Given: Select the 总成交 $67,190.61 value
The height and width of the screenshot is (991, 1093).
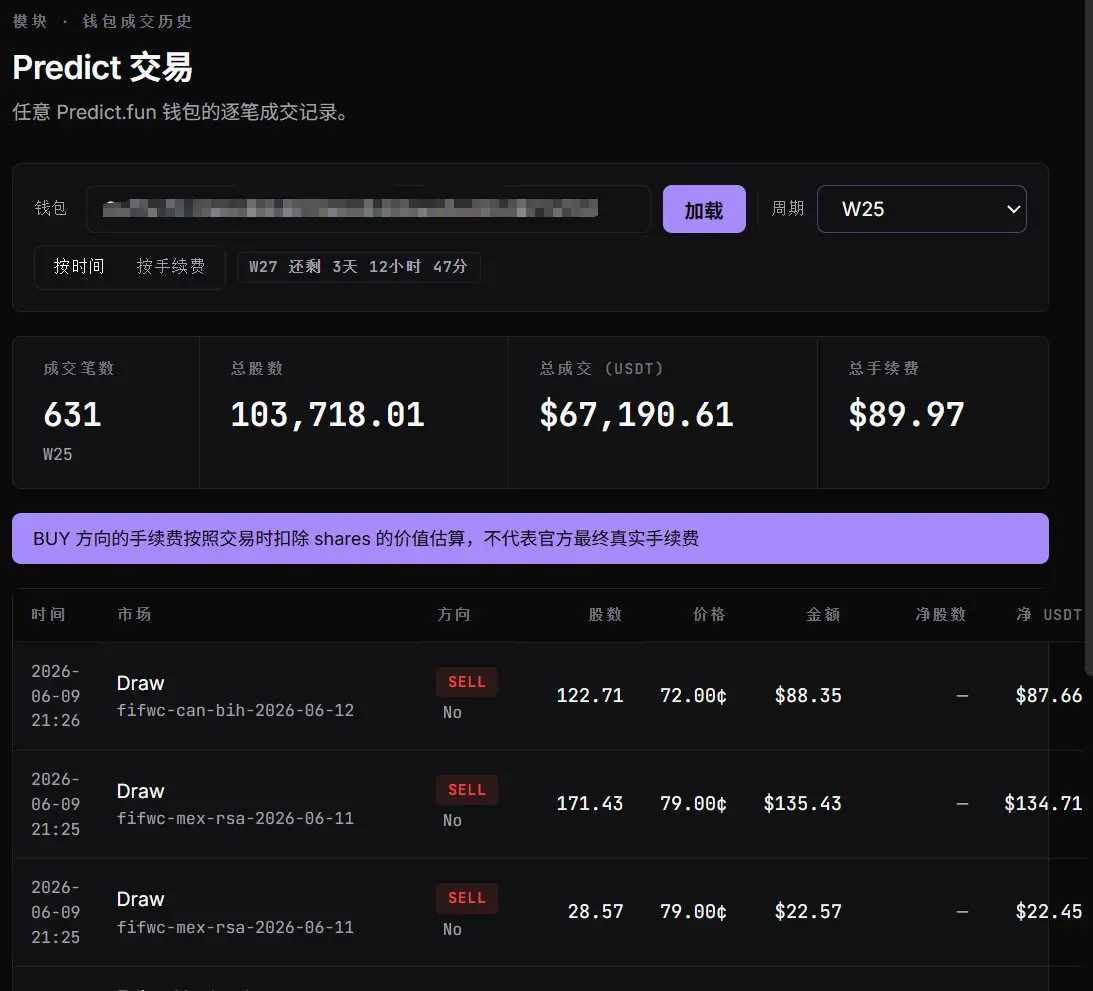Looking at the screenshot, I should (x=636, y=415).
